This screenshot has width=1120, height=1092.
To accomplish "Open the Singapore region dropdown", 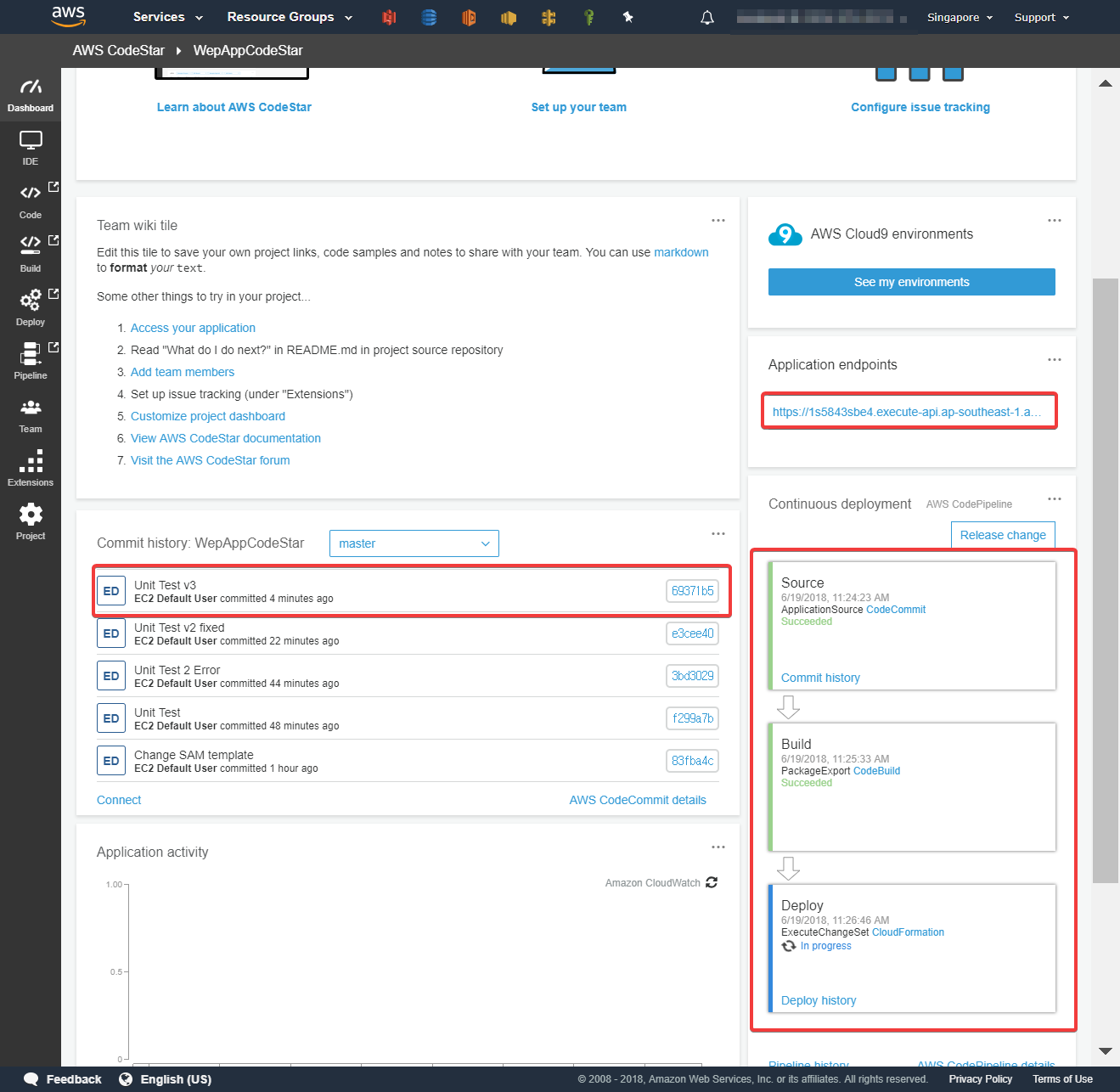I will click(x=960, y=17).
